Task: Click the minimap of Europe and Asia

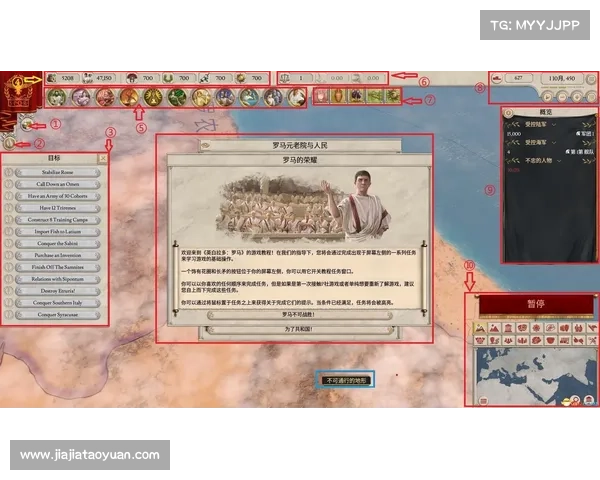Action: [x=536, y=375]
